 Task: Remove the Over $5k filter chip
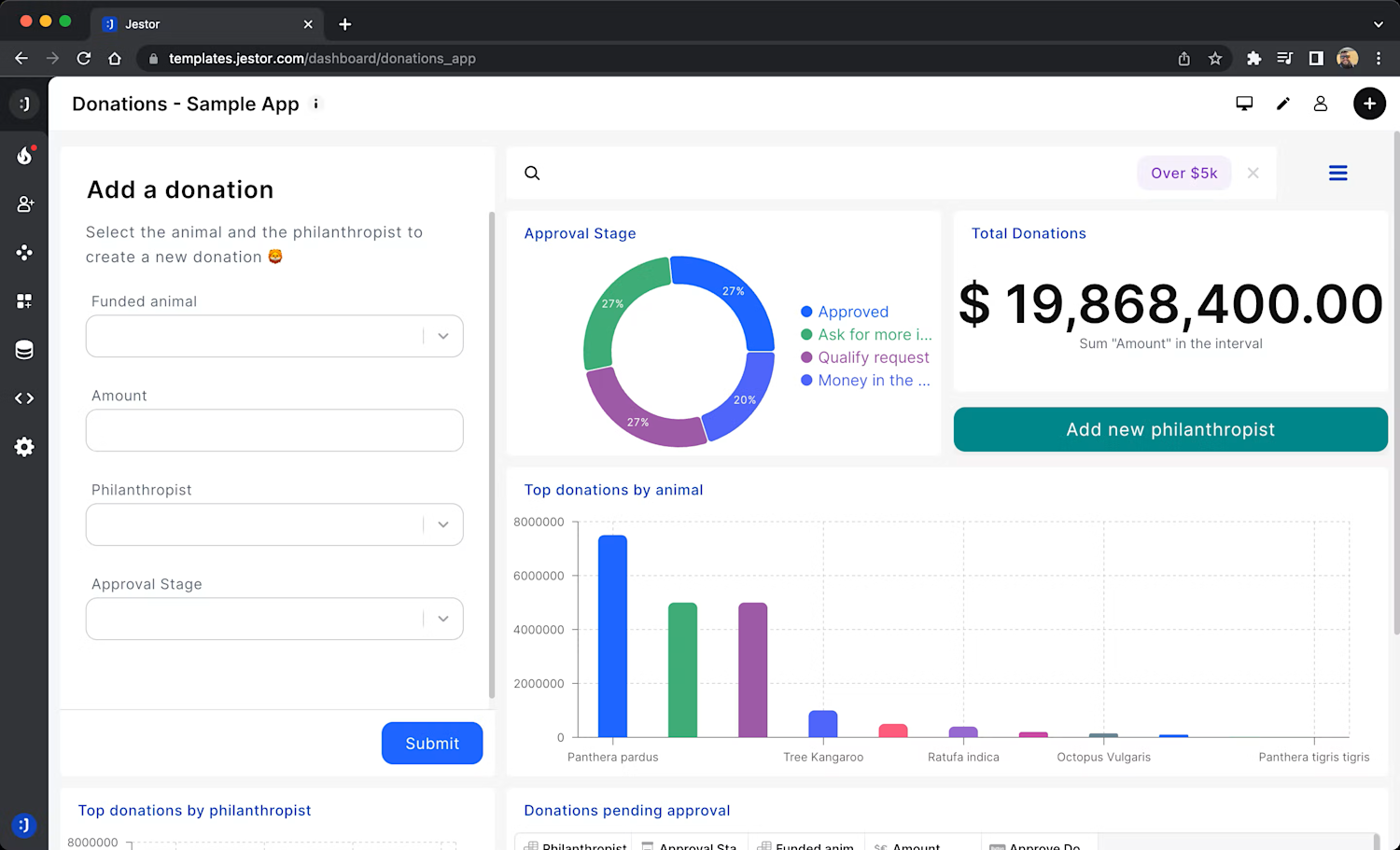pyautogui.click(x=1253, y=173)
